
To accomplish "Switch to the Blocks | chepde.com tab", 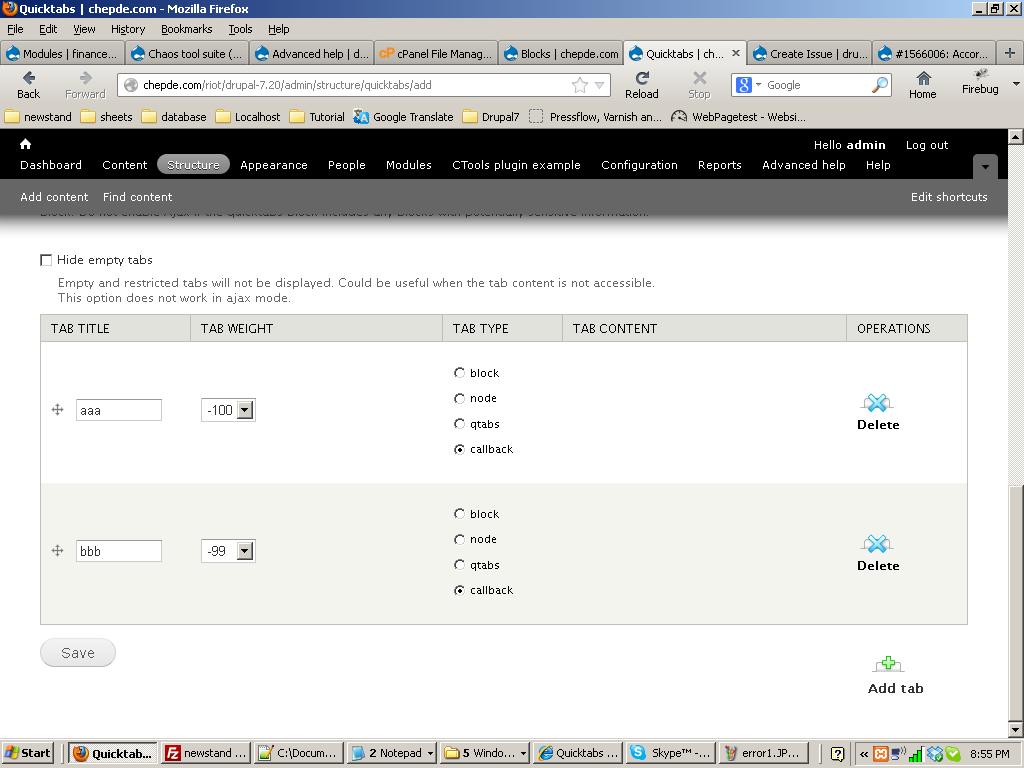I will coord(561,54).
